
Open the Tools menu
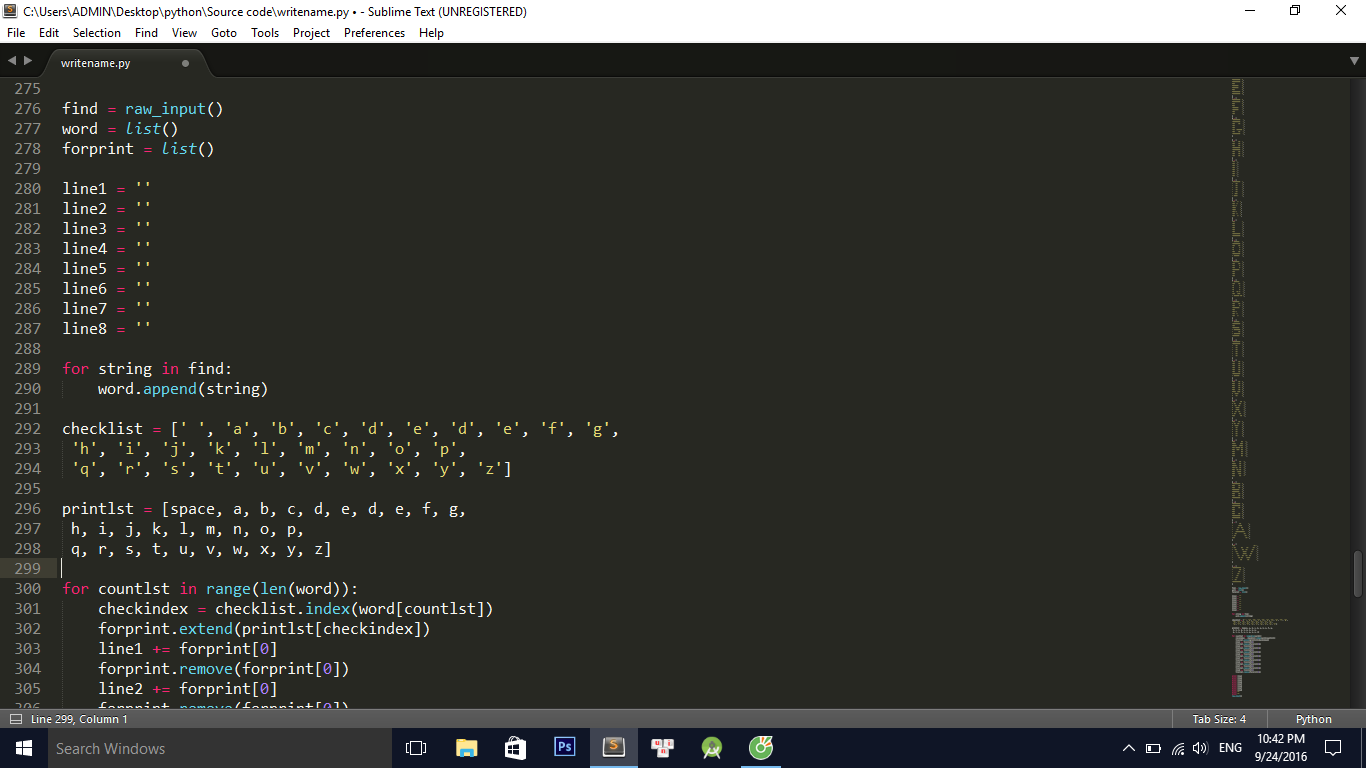[265, 33]
